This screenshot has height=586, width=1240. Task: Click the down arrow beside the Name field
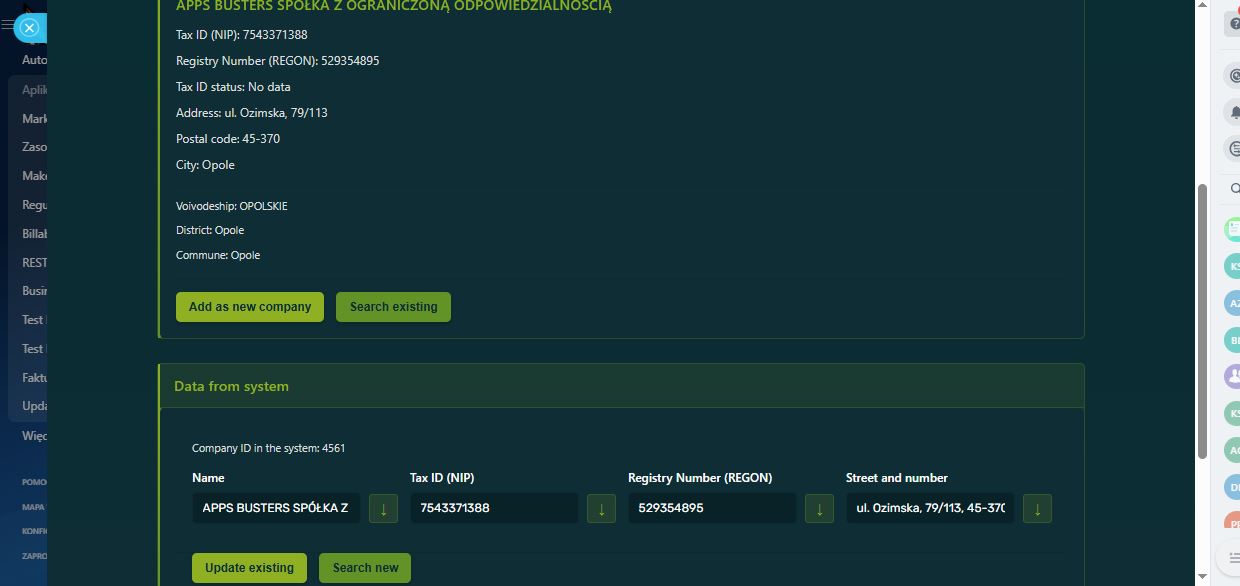tap(382, 508)
